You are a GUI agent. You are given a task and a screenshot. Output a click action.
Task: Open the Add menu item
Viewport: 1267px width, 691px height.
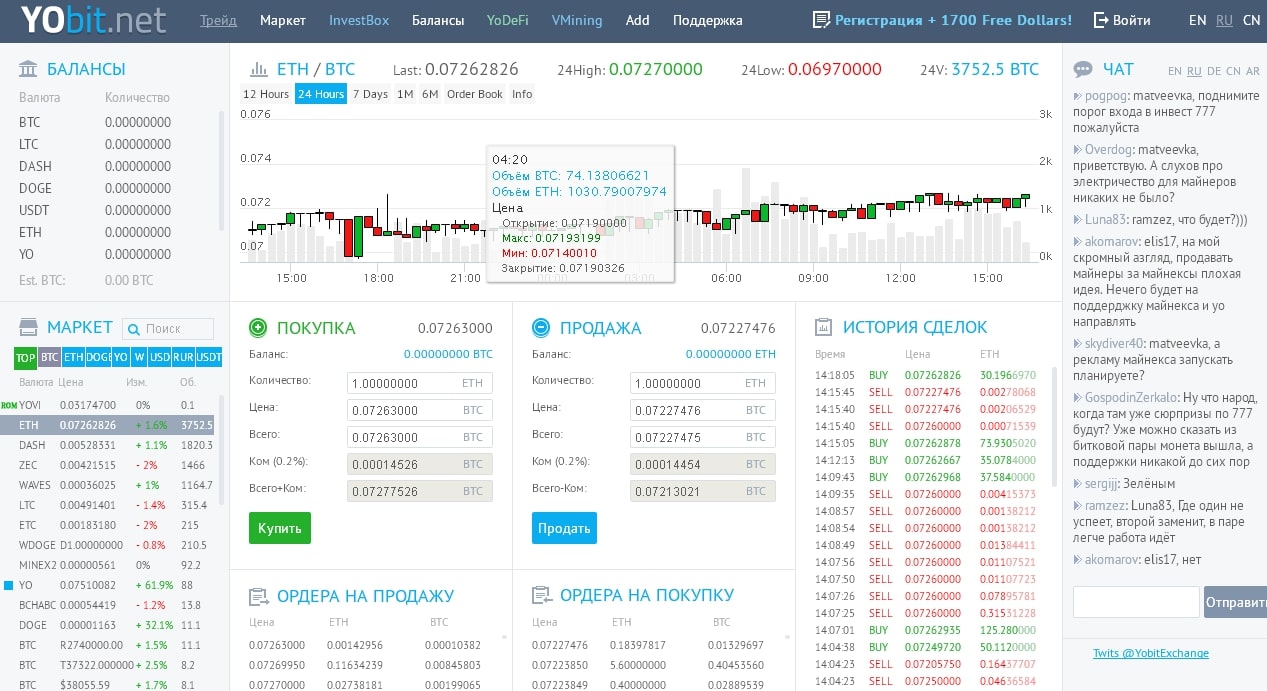[638, 20]
